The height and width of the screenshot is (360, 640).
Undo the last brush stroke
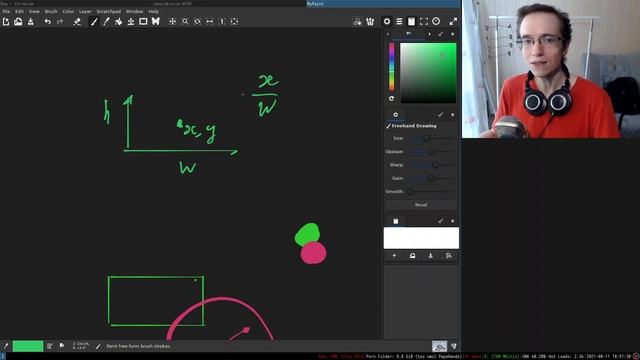tap(48, 22)
